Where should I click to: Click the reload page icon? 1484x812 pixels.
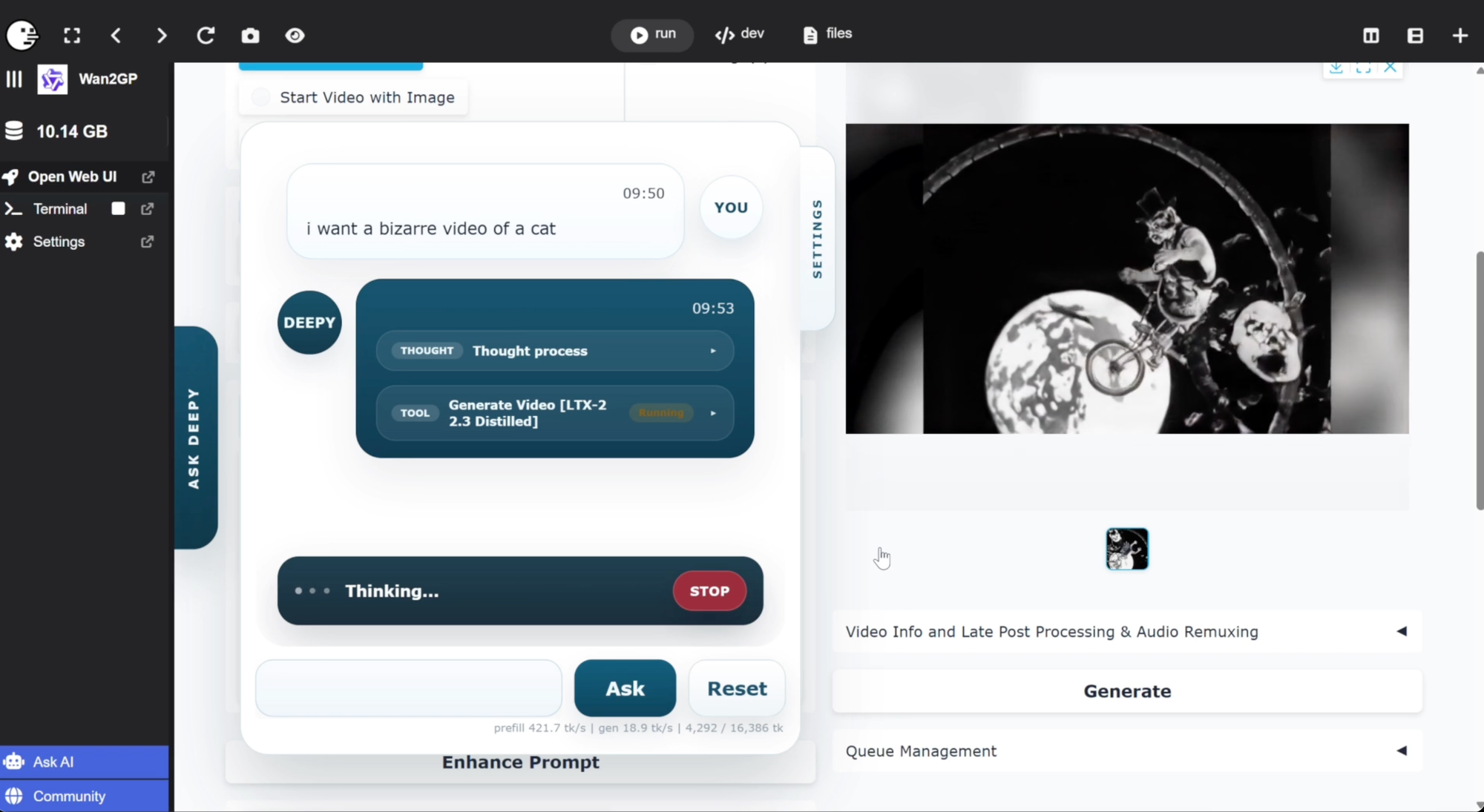206,36
